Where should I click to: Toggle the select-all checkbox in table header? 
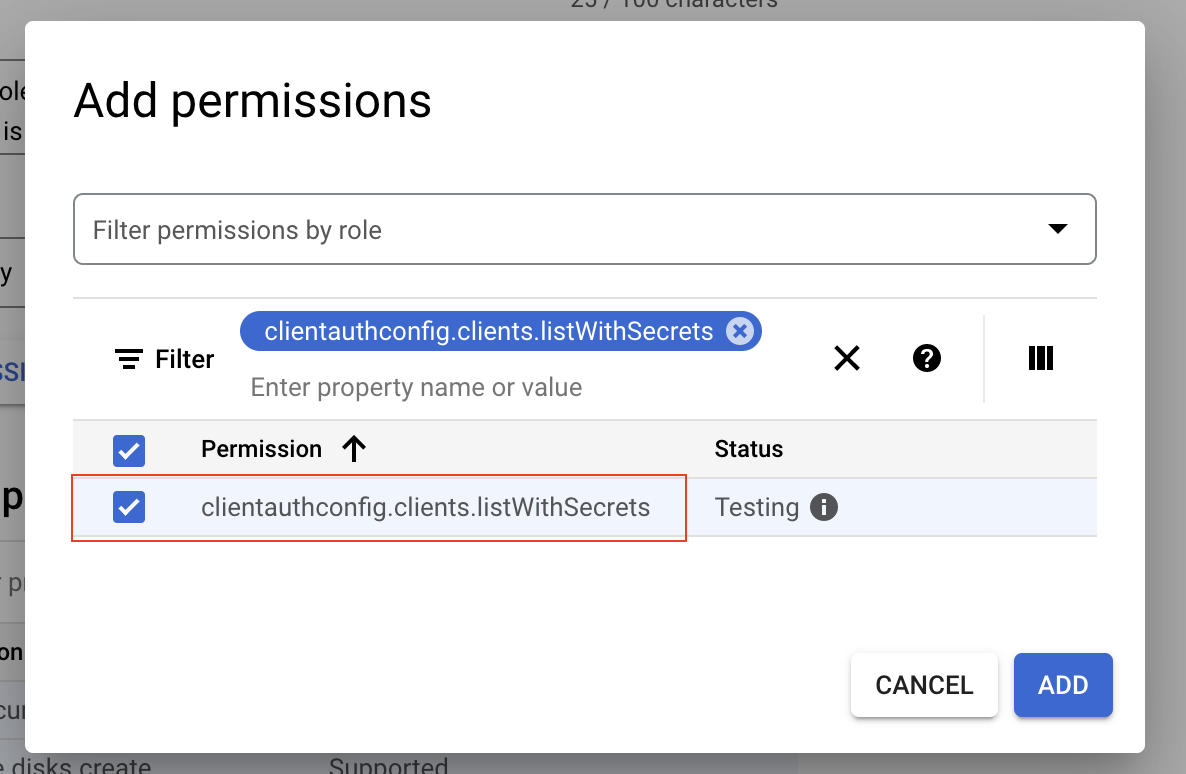pos(130,450)
